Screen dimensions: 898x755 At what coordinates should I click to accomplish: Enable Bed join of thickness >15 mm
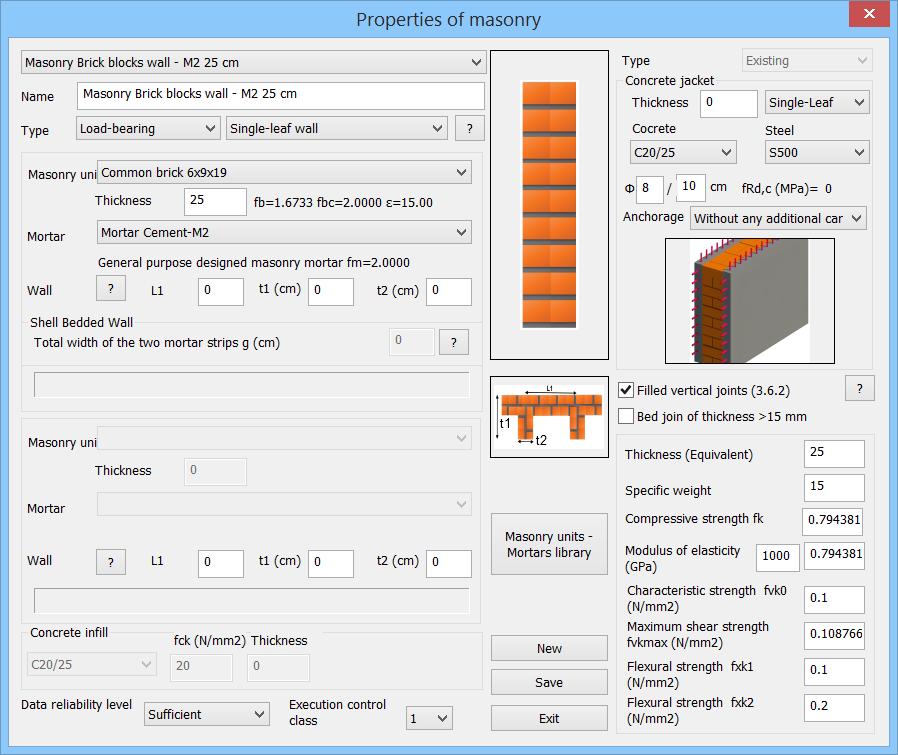point(626,416)
